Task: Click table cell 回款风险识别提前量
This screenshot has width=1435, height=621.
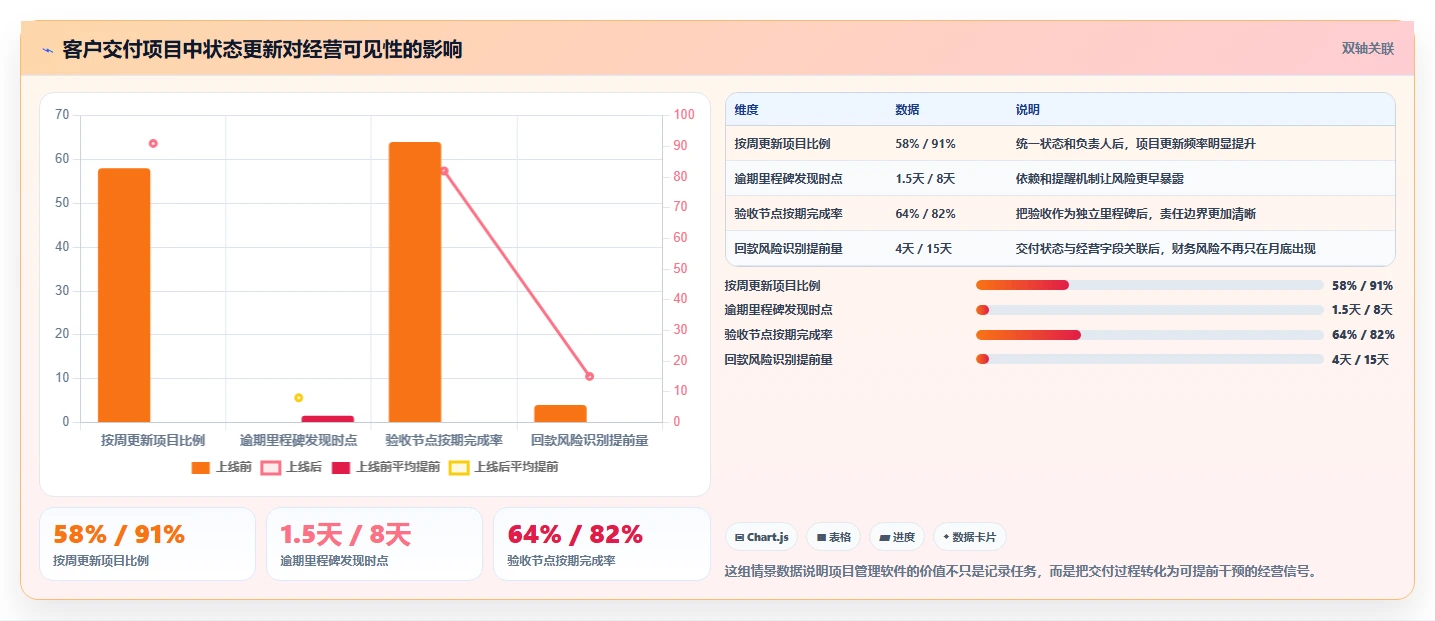Action: [788, 249]
